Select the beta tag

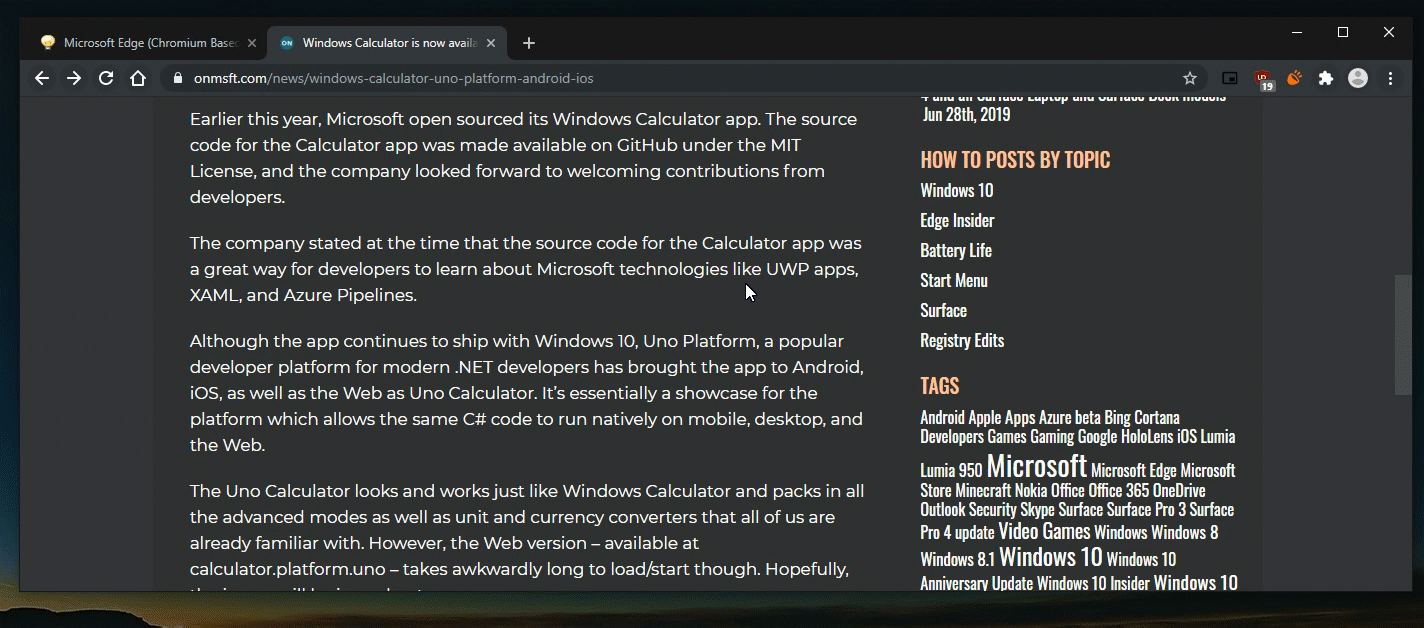(x=1088, y=417)
